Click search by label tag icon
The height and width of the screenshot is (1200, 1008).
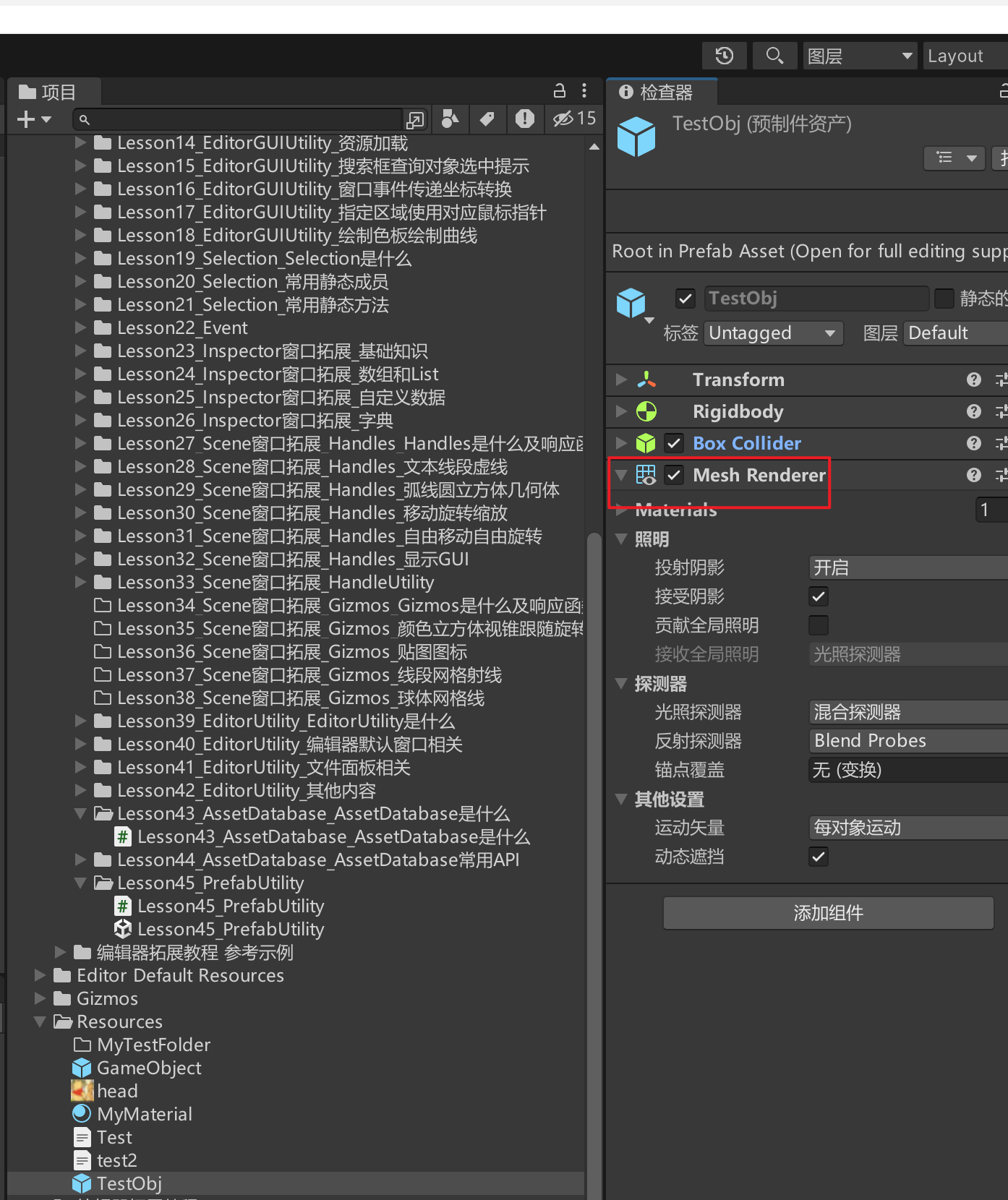pos(487,119)
